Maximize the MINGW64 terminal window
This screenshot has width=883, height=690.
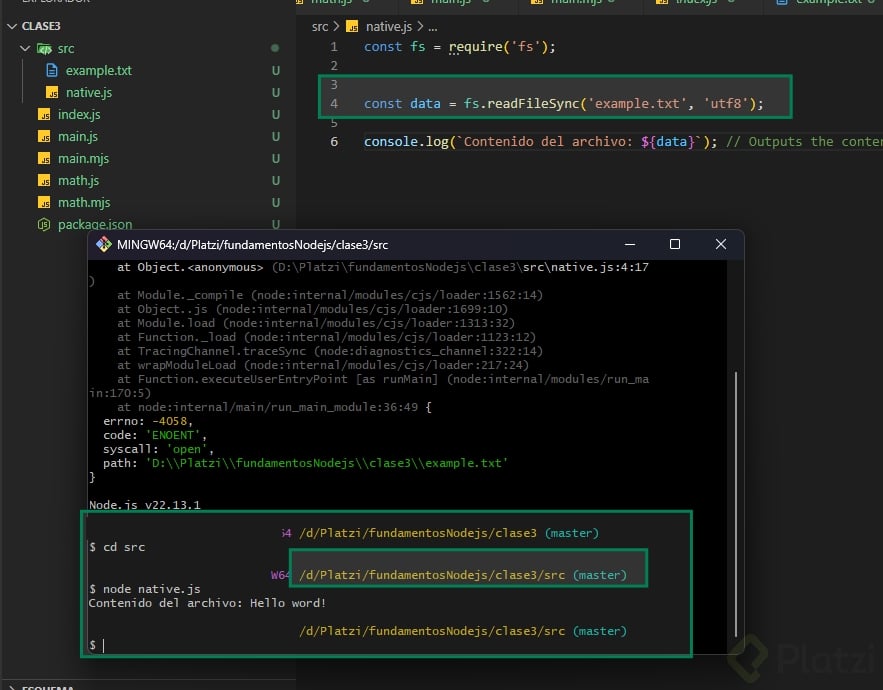click(674, 244)
